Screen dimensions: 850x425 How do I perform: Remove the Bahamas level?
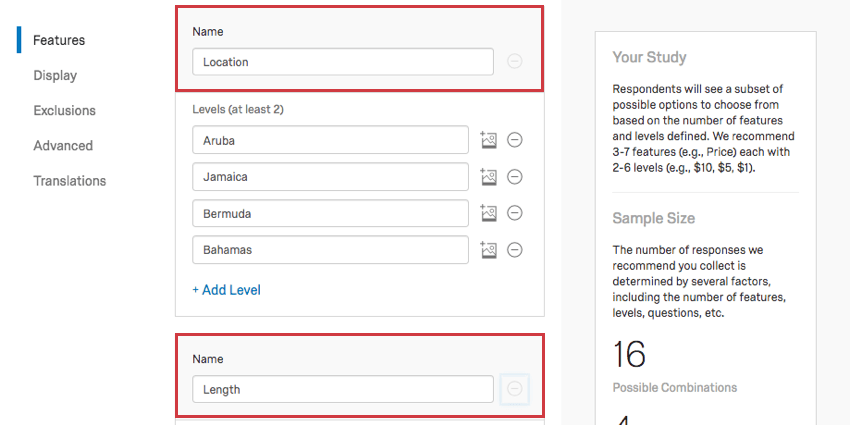tap(514, 249)
